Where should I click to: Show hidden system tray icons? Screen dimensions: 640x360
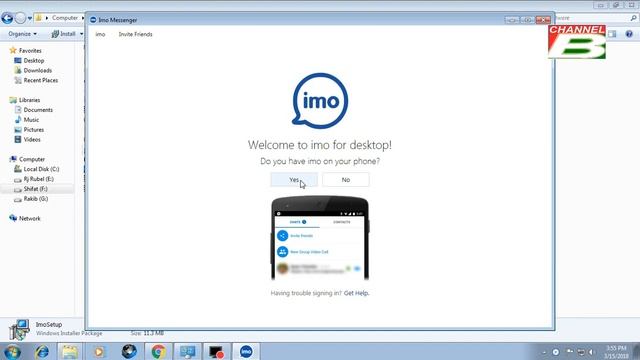tap(544, 352)
